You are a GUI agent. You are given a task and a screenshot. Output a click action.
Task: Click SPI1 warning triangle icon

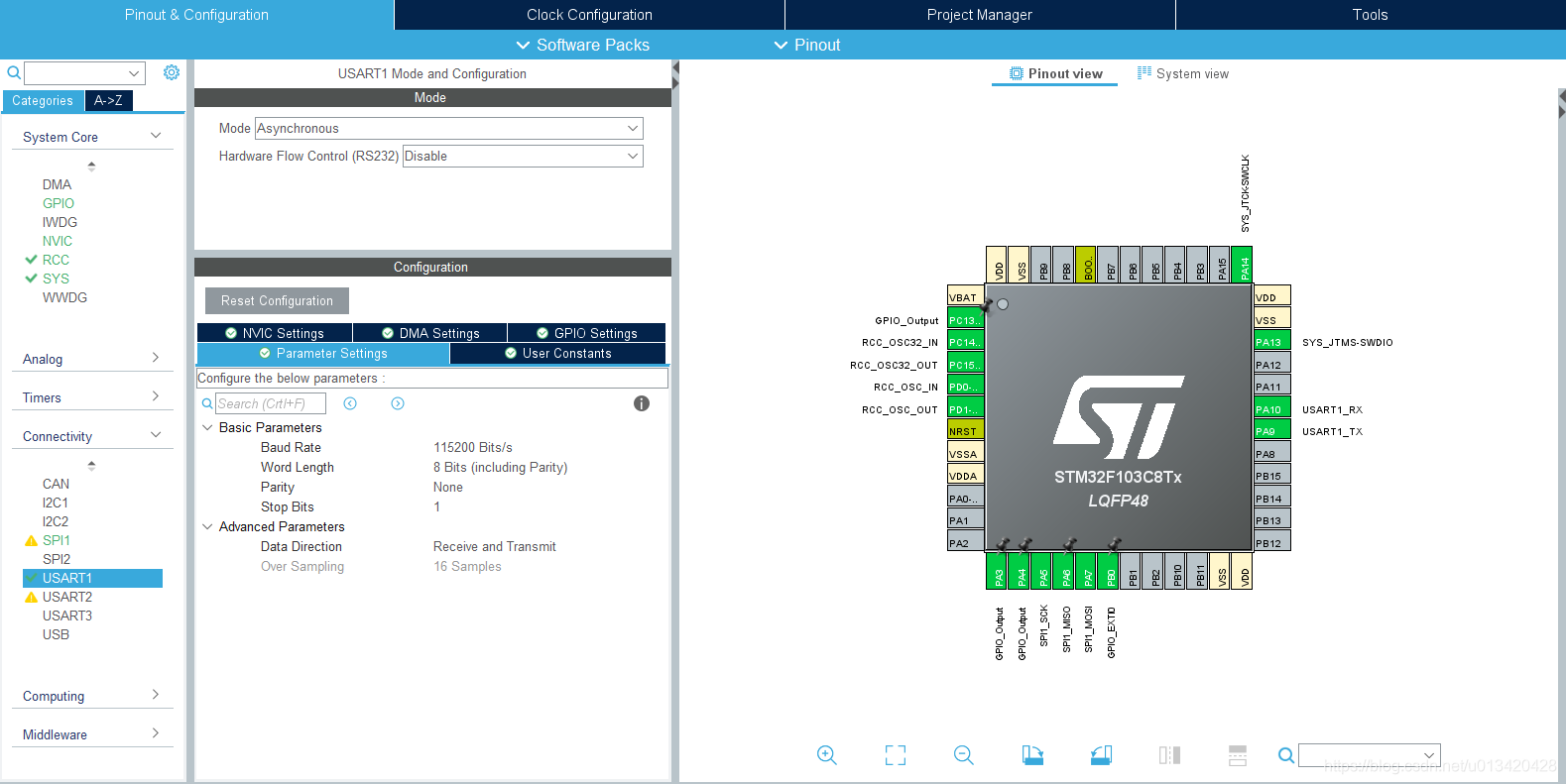pyautogui.click(x=31, y=541)
